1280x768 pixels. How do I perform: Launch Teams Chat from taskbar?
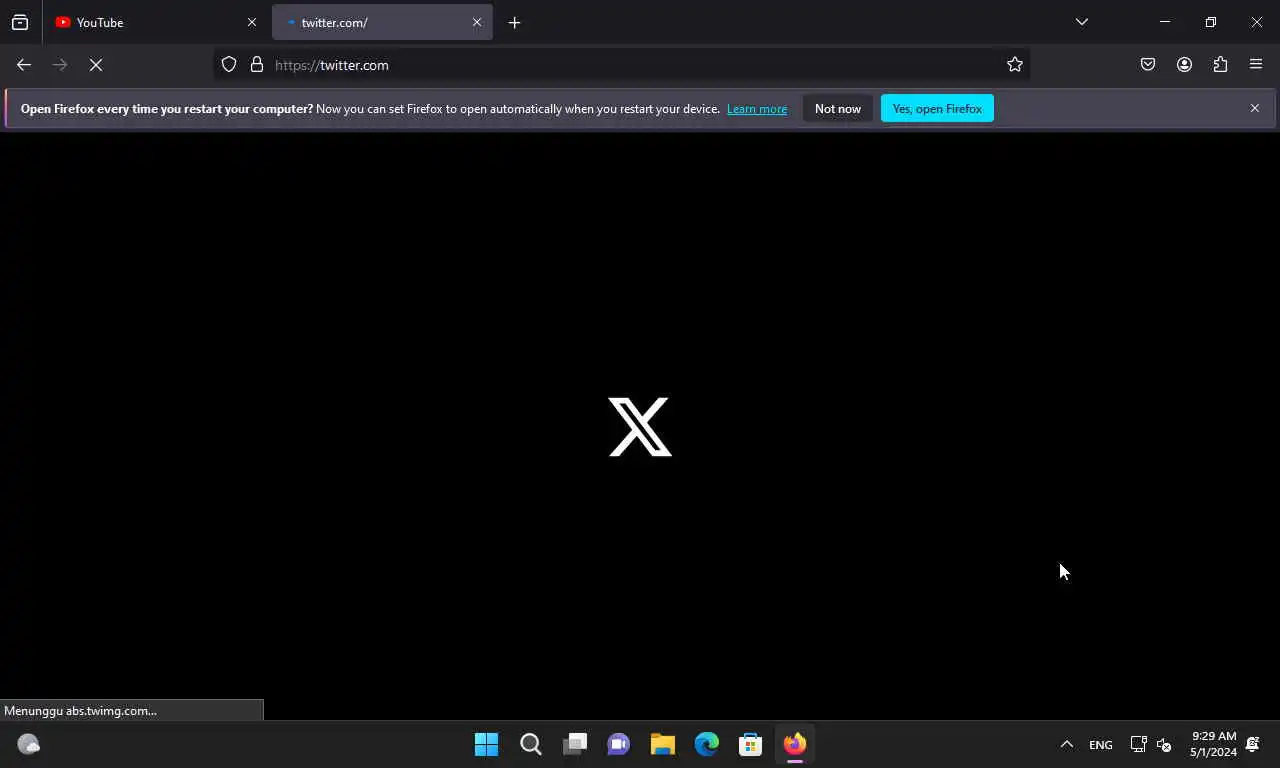(619, 744)
